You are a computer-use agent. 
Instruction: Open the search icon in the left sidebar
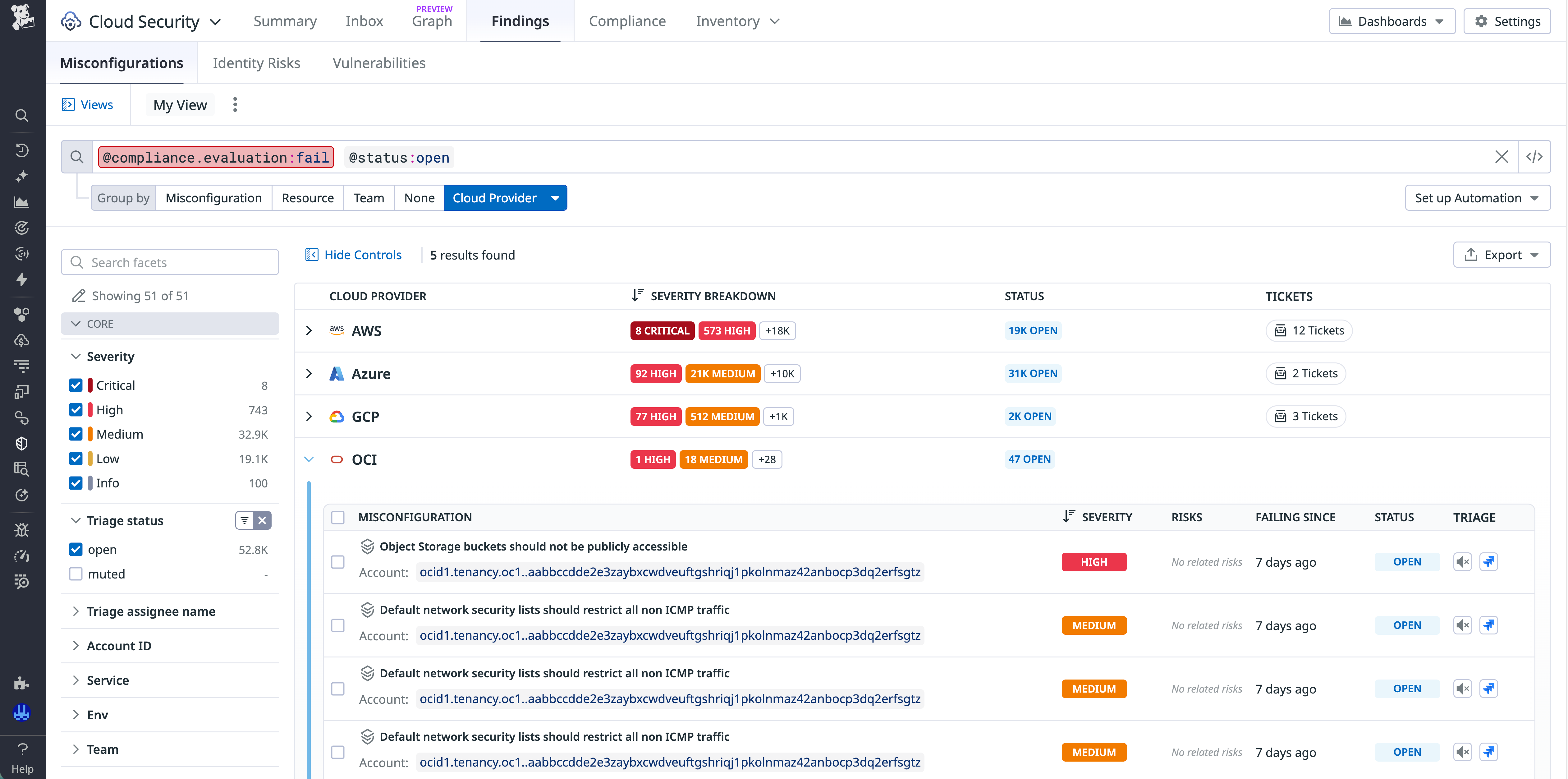22,116
